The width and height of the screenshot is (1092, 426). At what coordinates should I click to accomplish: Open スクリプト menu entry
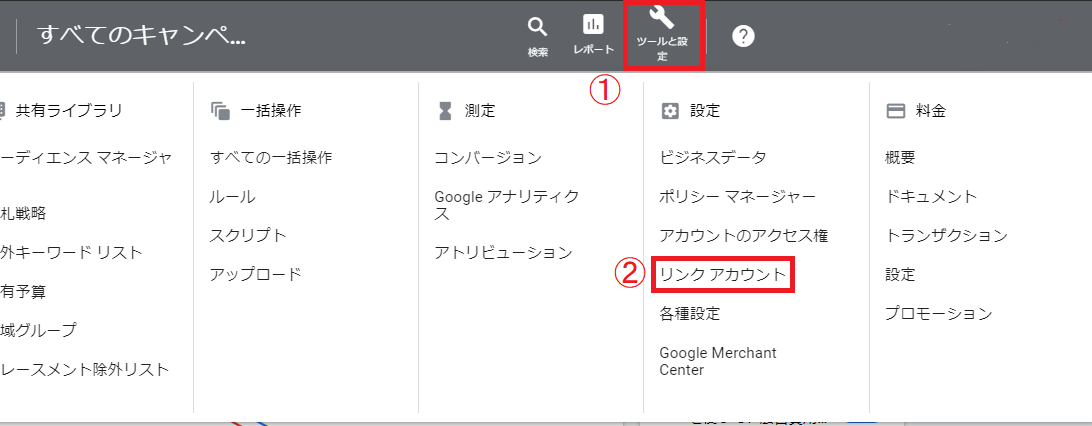tap(248, 235)
